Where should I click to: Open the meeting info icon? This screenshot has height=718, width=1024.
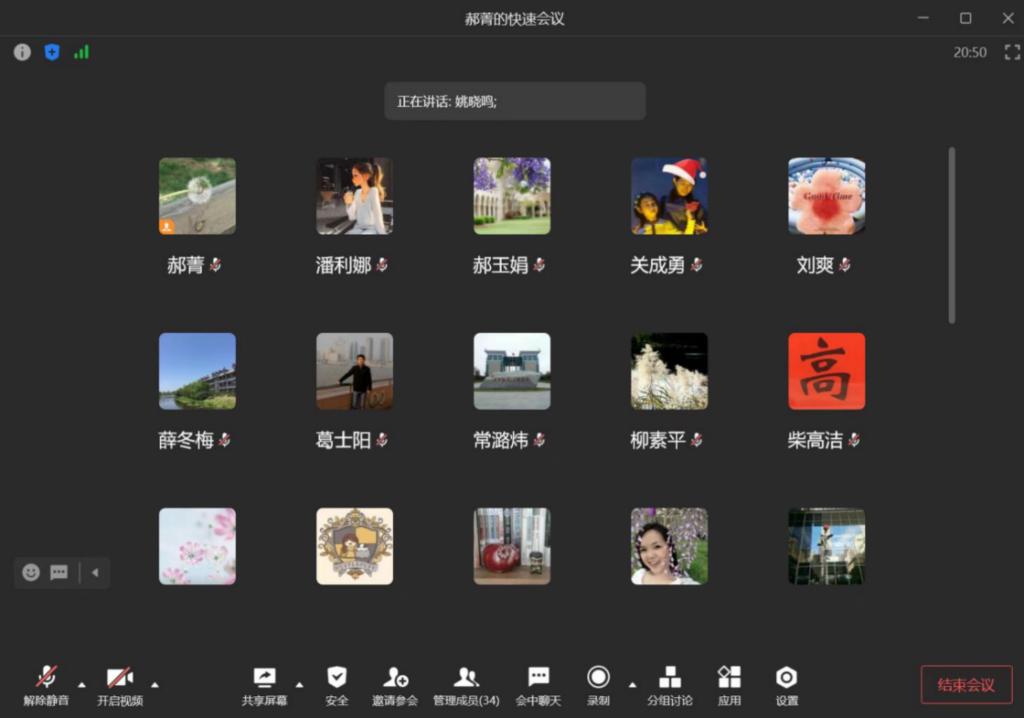point(22,52)
